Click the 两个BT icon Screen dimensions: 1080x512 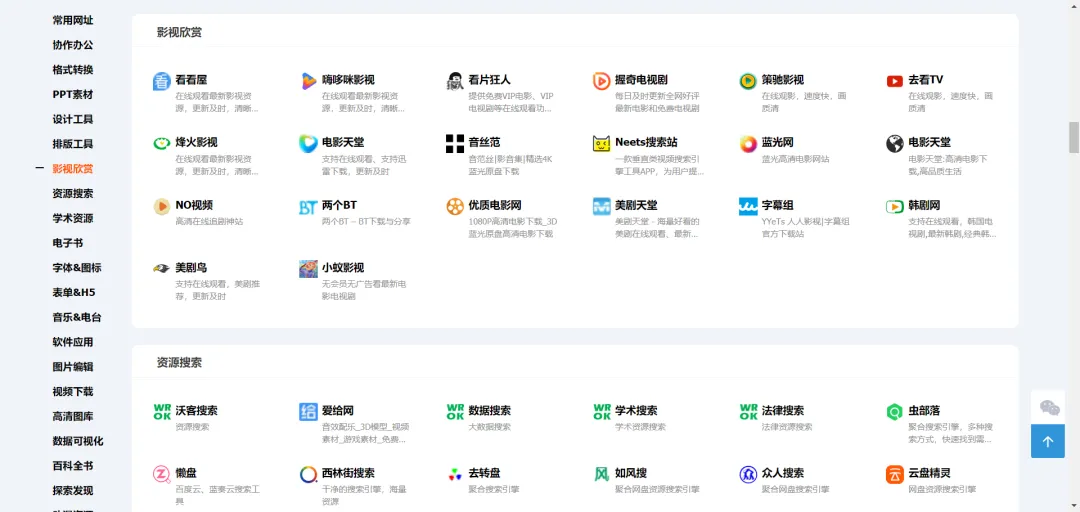pyautogui.click(x=308, y=207)
